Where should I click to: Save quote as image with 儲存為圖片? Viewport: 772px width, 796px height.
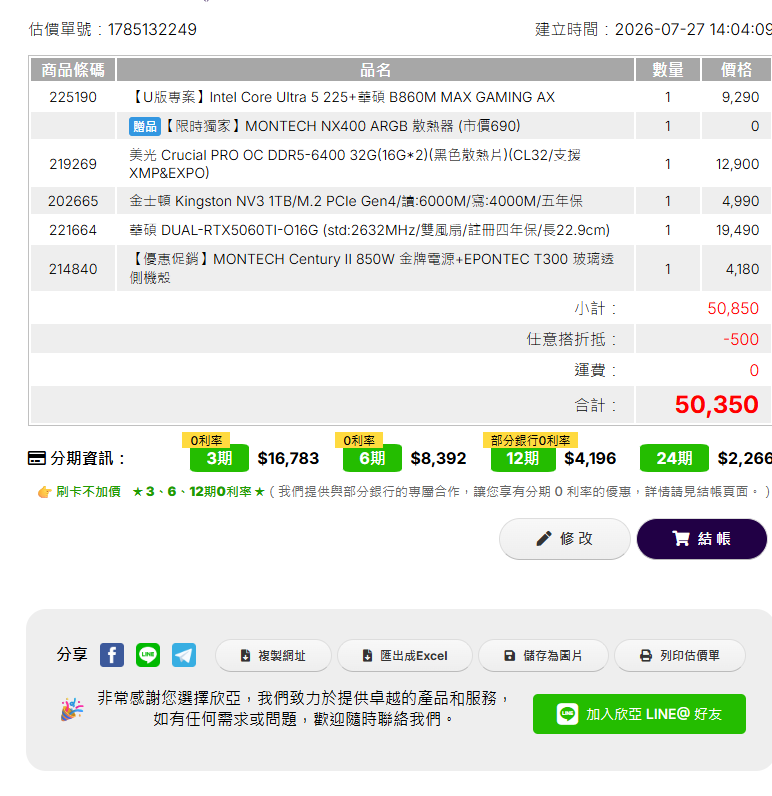coord(543,655)
